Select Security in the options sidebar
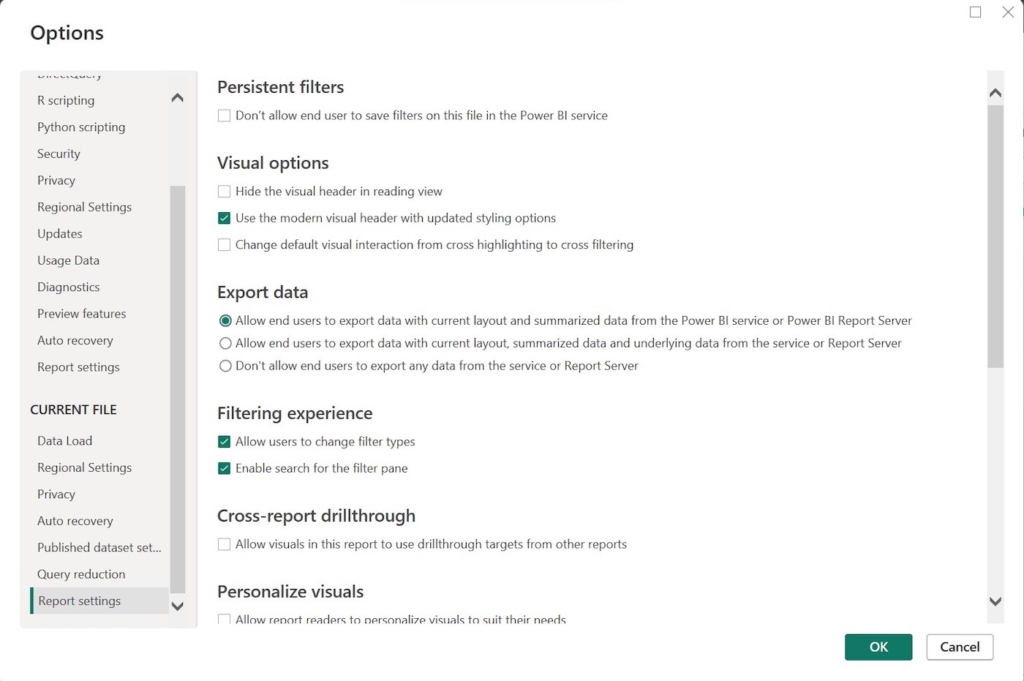This screenshot has width=1024, height=681. click(58, 153)
